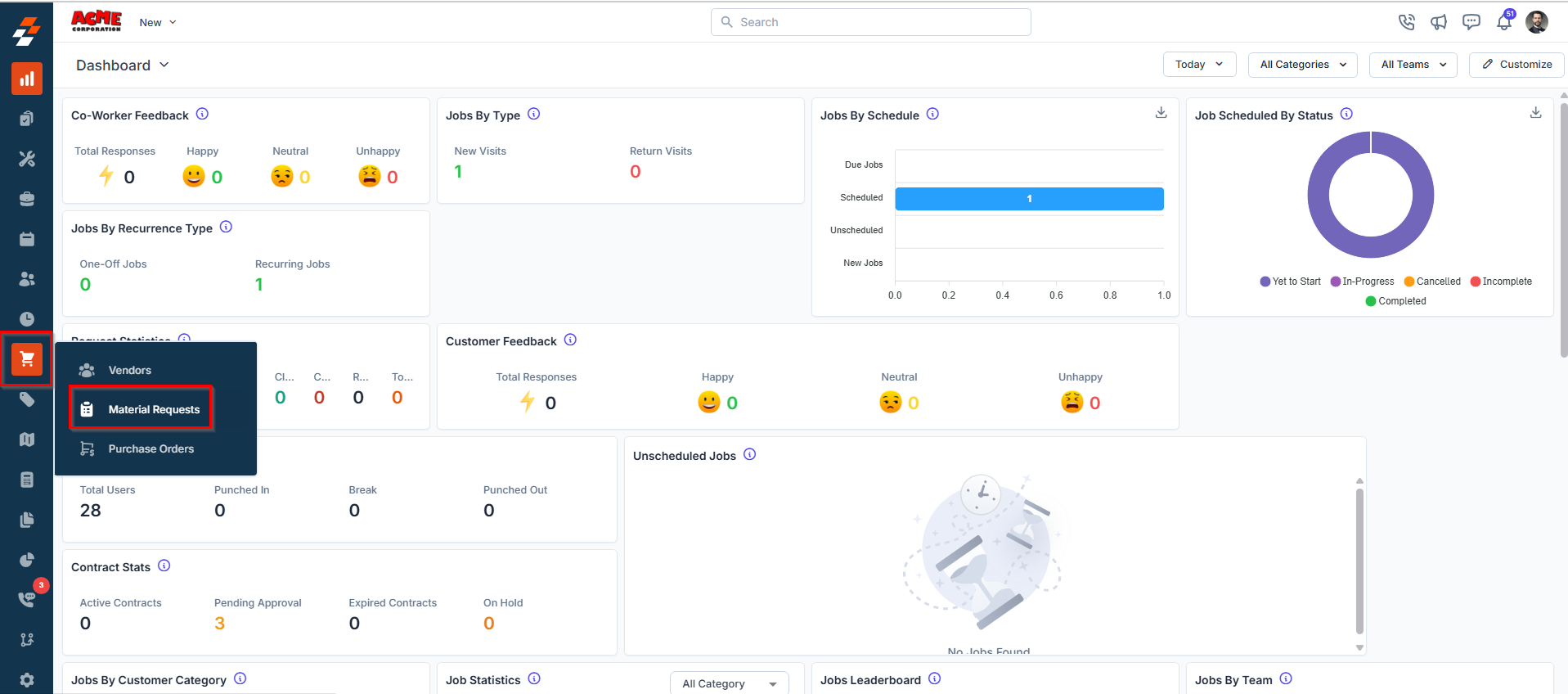
Task: Open the pie chart reports sidebar icon
Action: click(x=27, y=560)
